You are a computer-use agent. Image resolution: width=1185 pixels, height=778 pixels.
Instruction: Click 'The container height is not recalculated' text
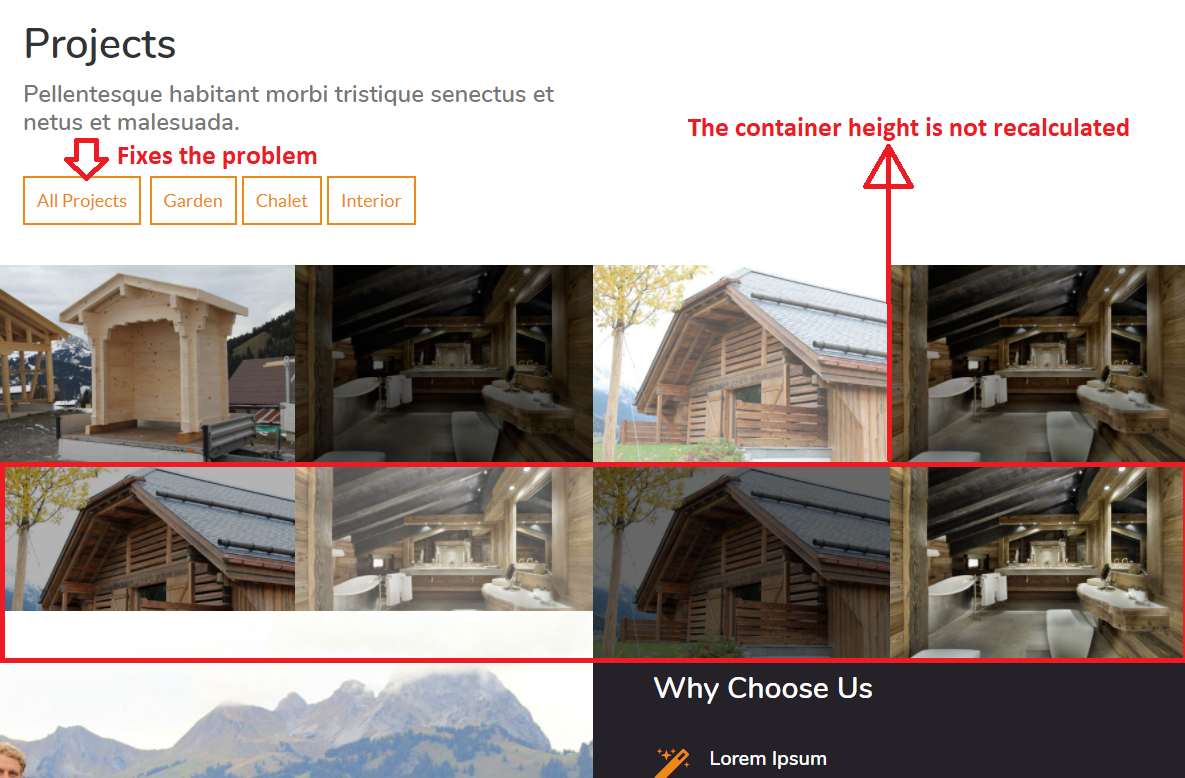(x=908, y=128)
